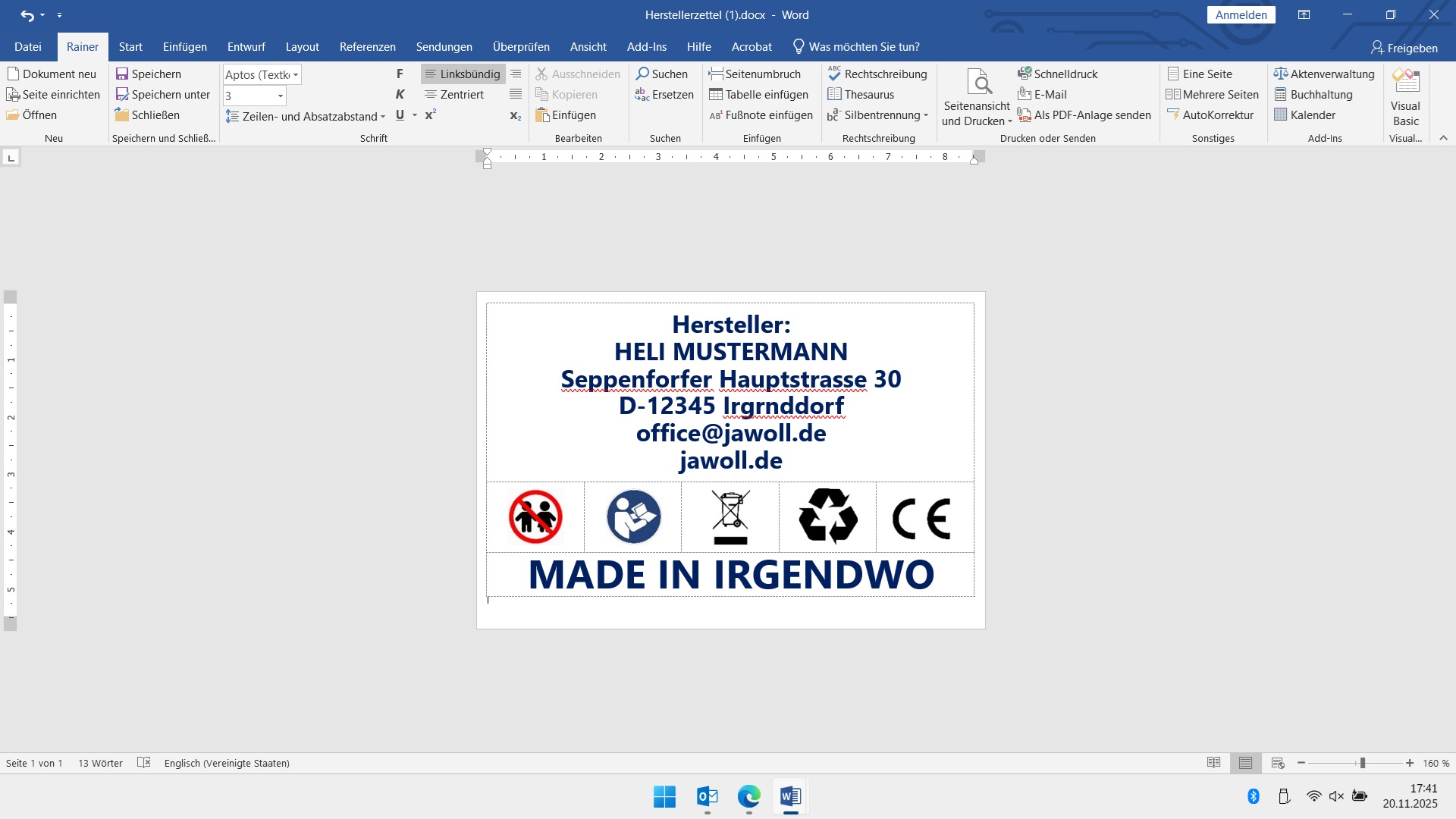1456x819 pixels.
Task: Open the font size dropdown
Action: 280,96
